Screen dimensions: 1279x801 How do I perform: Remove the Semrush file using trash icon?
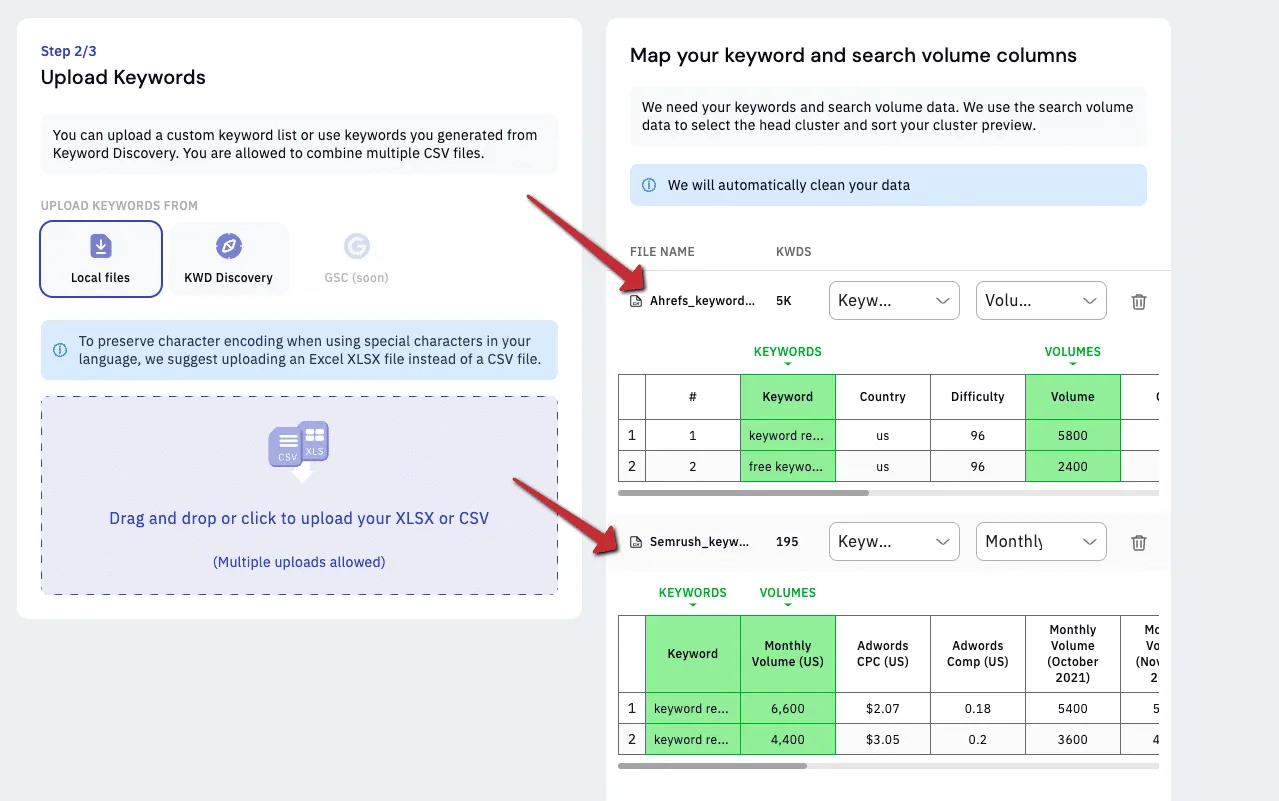(1138, 542)
